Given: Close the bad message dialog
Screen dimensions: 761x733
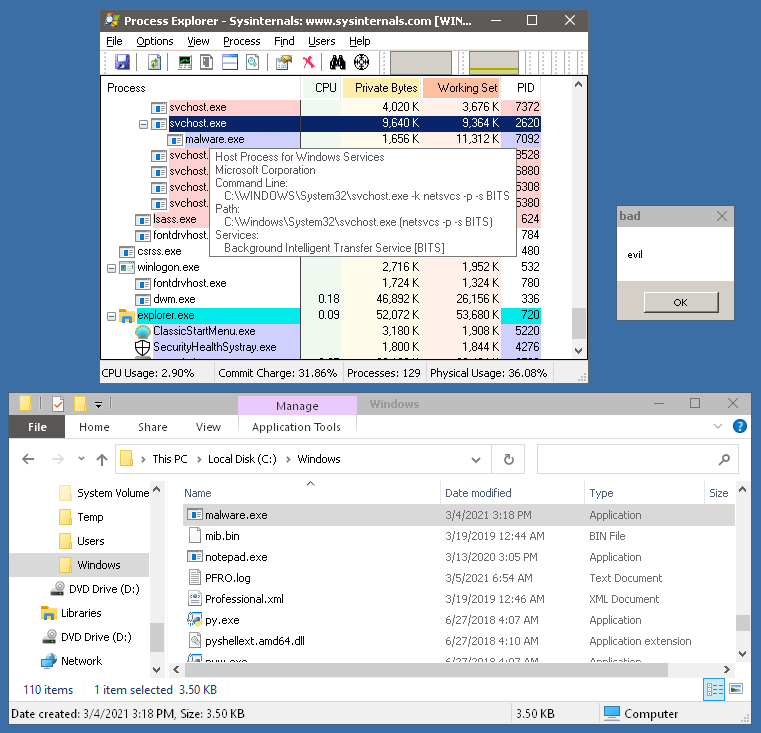Looking at the screenshot, I should (x=722, y=216).
